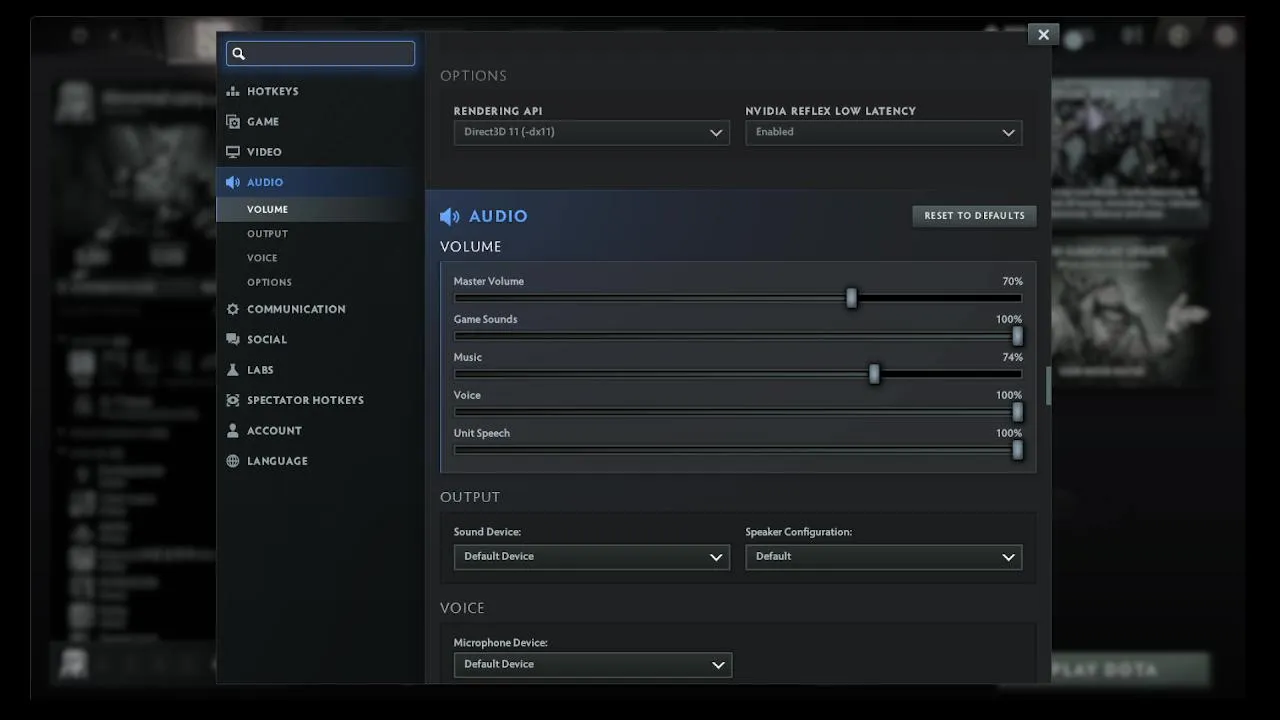Viewport: 1280px width, 720px height.
Task: Click the Music slider handle
Action: tap(875, 374)
